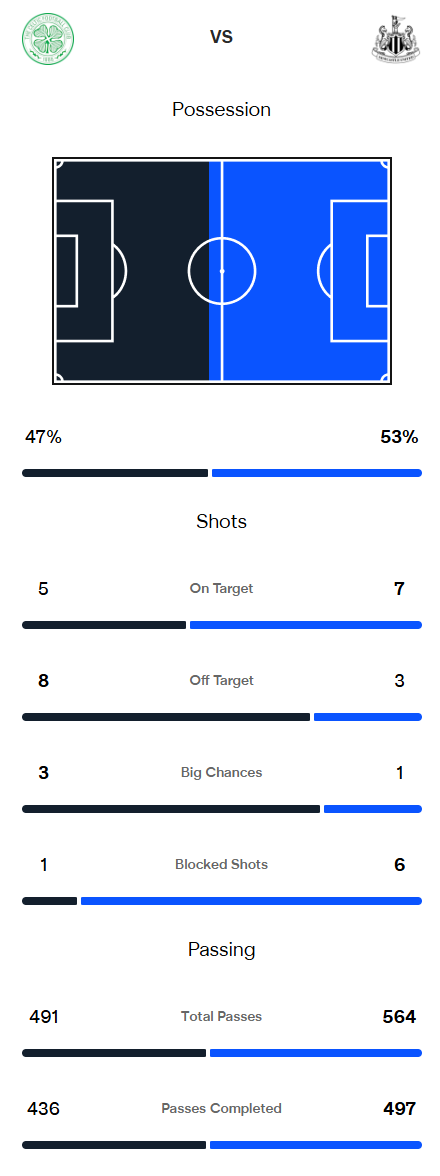Click the blue possession bar segment
Screen dimensions: 440x1176
point(316,473)
